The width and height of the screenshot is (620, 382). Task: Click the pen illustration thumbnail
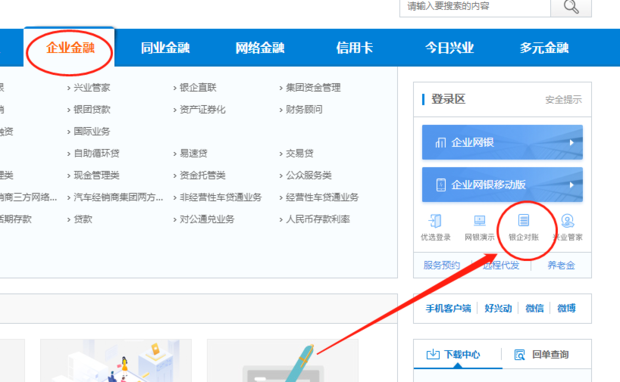click(283, 360)
